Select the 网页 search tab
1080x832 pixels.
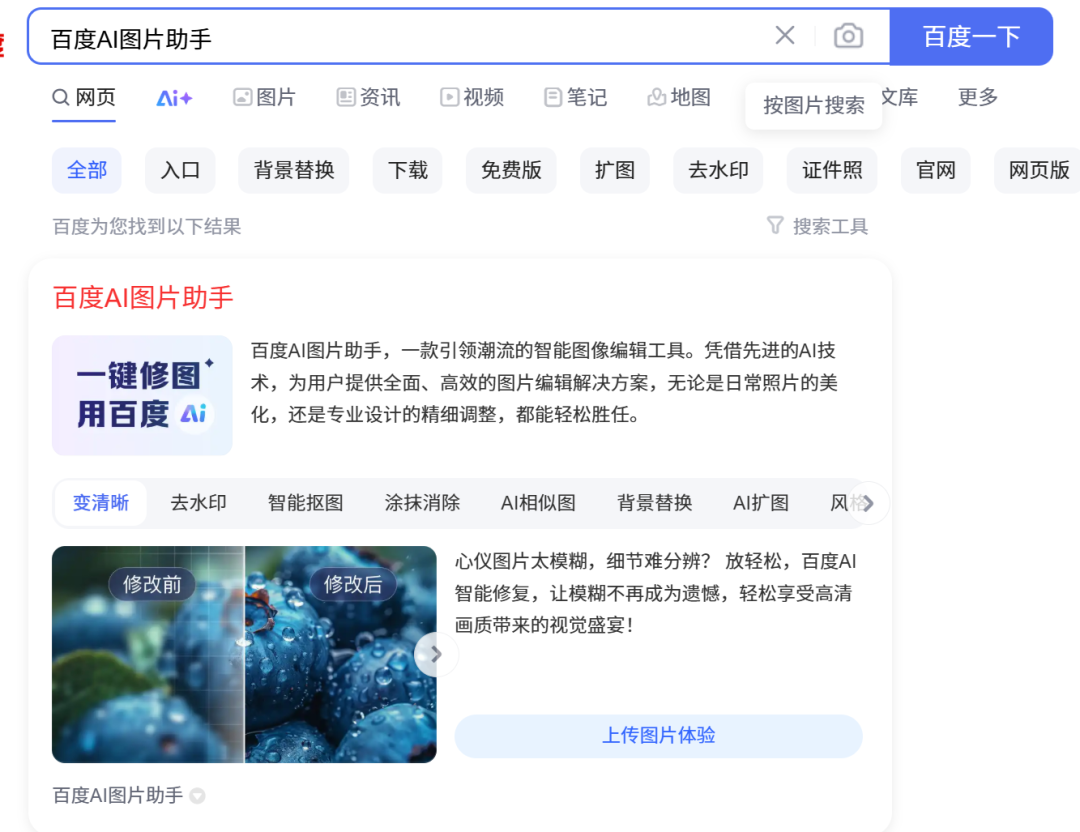click(84, 97)
